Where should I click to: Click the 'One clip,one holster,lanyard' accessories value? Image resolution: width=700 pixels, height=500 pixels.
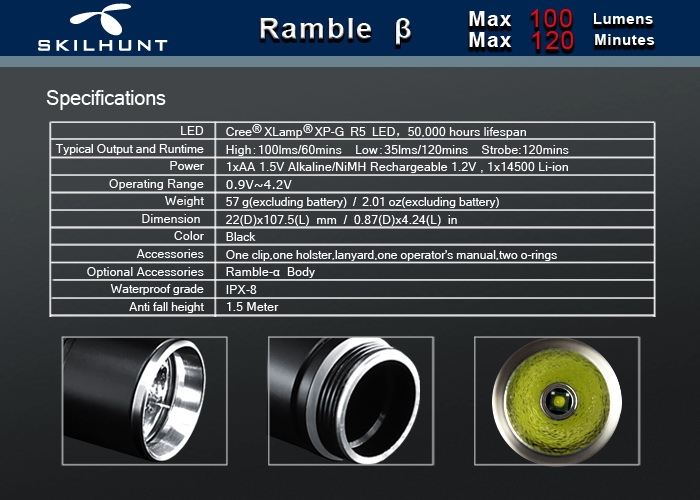coord(391,255)
